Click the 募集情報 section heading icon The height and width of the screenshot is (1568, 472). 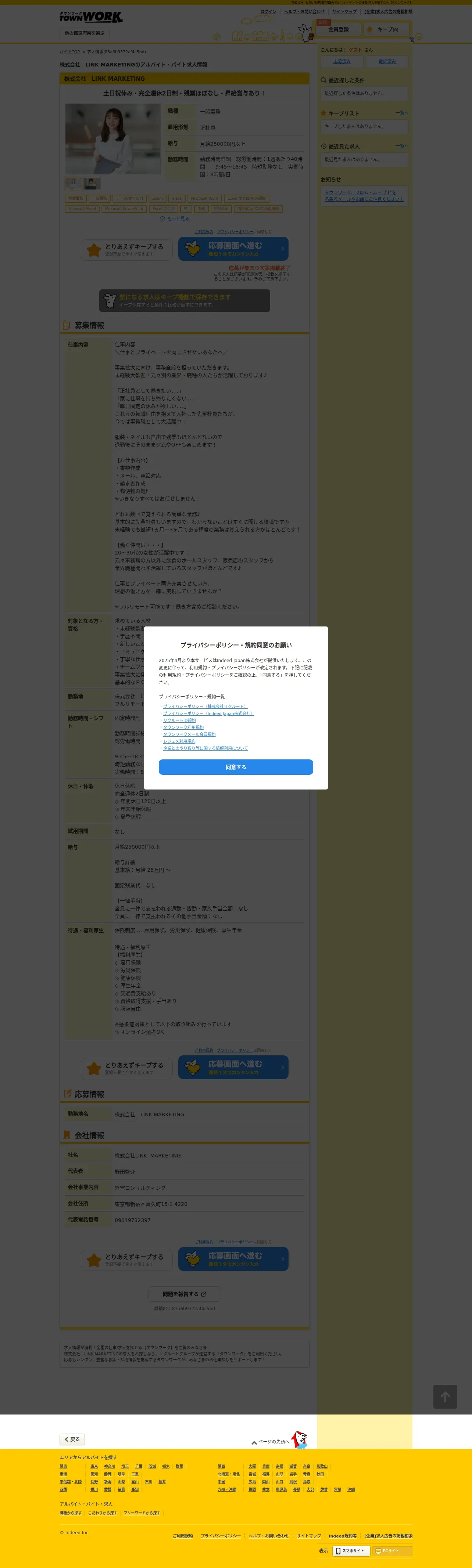tap(66, 325)
